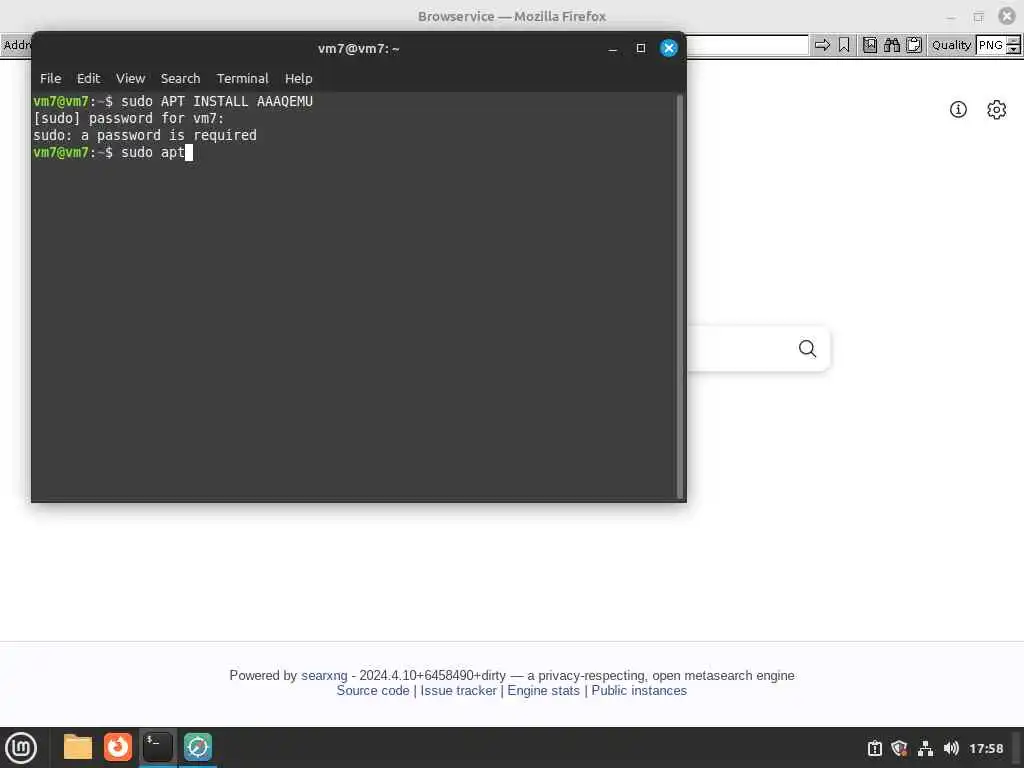1024x768 pixels.
Task: Click the volume speaker tray icon
Action: (x=951, y=748)
